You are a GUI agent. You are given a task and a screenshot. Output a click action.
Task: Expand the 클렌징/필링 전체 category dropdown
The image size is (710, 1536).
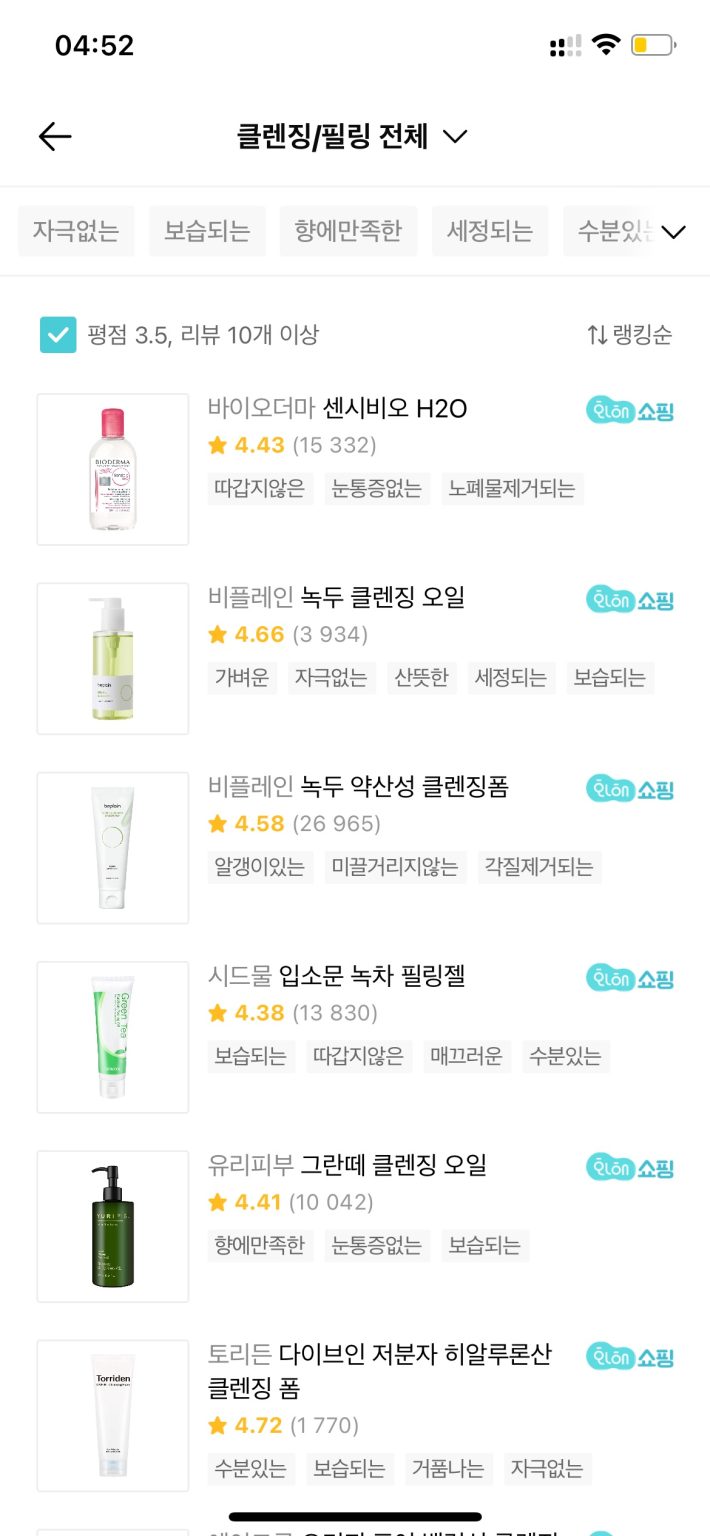tap(455, 136)
